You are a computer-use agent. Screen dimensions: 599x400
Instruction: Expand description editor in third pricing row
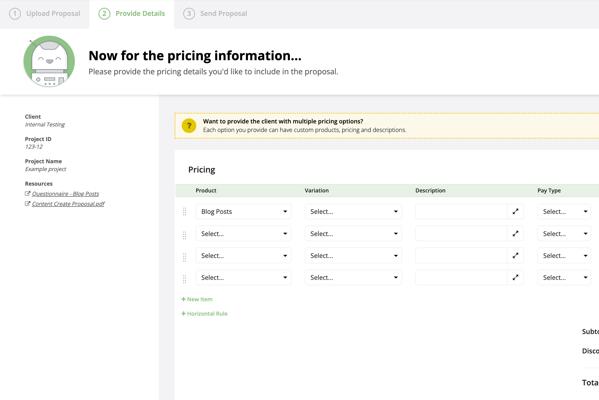coord(515,256)
